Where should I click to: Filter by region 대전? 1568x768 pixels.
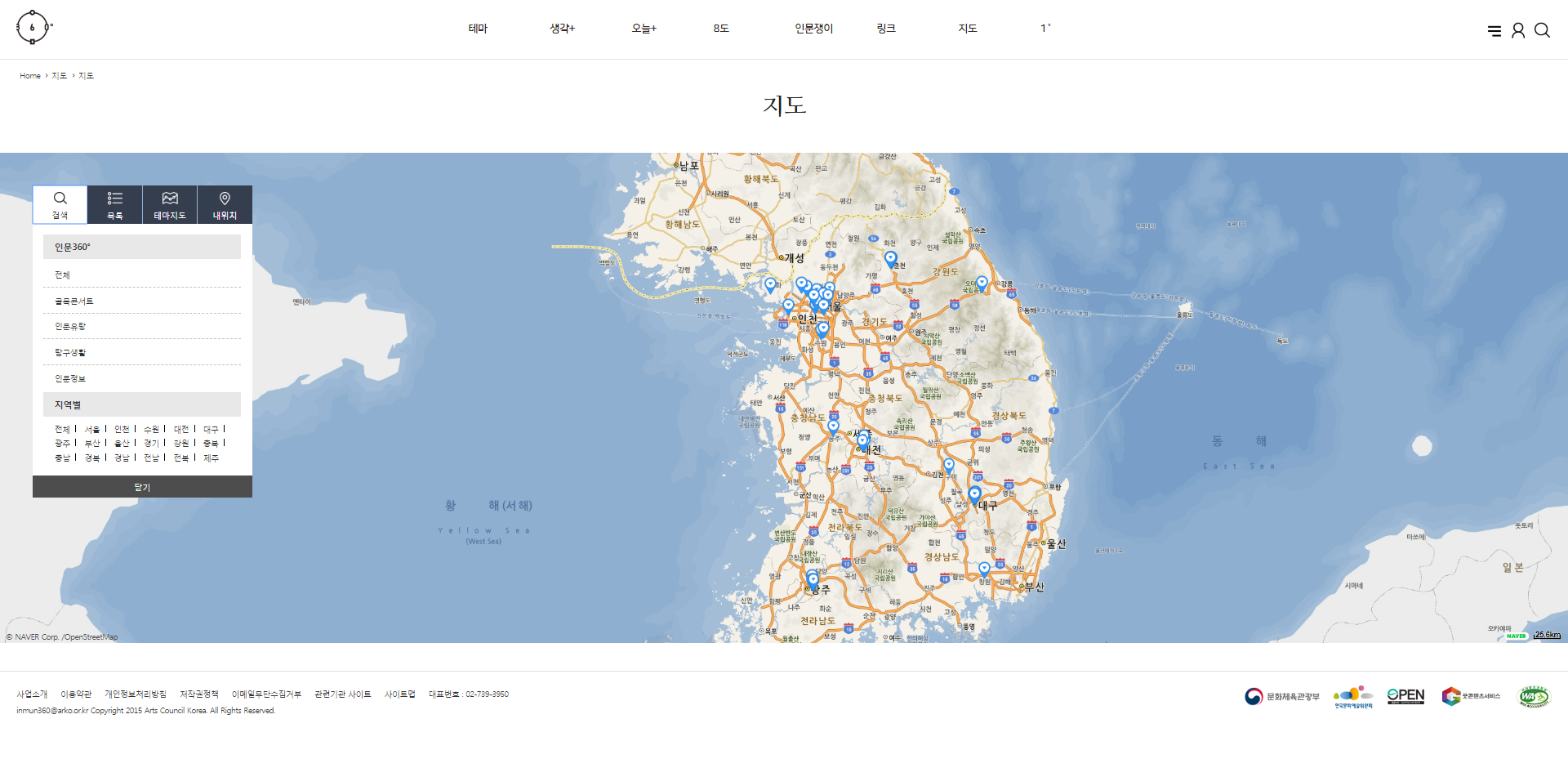pyautogui.click(x=181, y=429)
